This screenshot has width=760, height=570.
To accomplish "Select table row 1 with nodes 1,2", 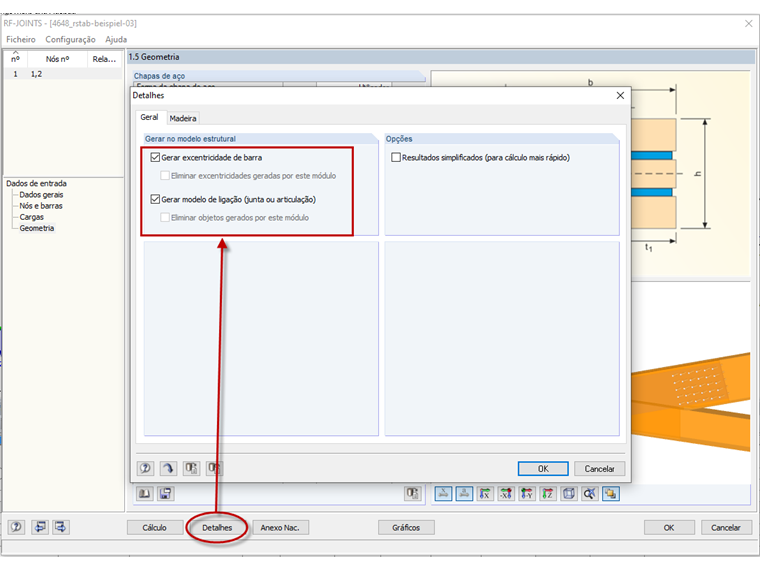I will 63,74.
